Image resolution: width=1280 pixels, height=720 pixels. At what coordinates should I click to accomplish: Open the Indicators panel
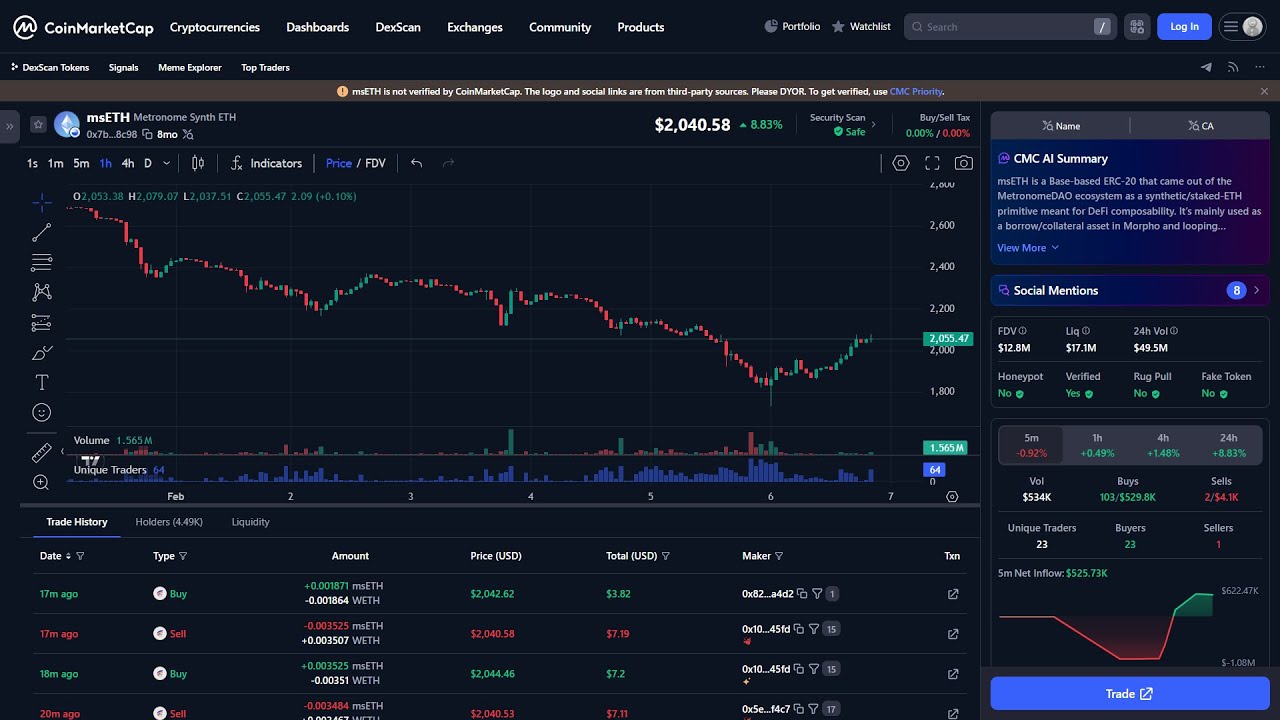tap(266, 163)
